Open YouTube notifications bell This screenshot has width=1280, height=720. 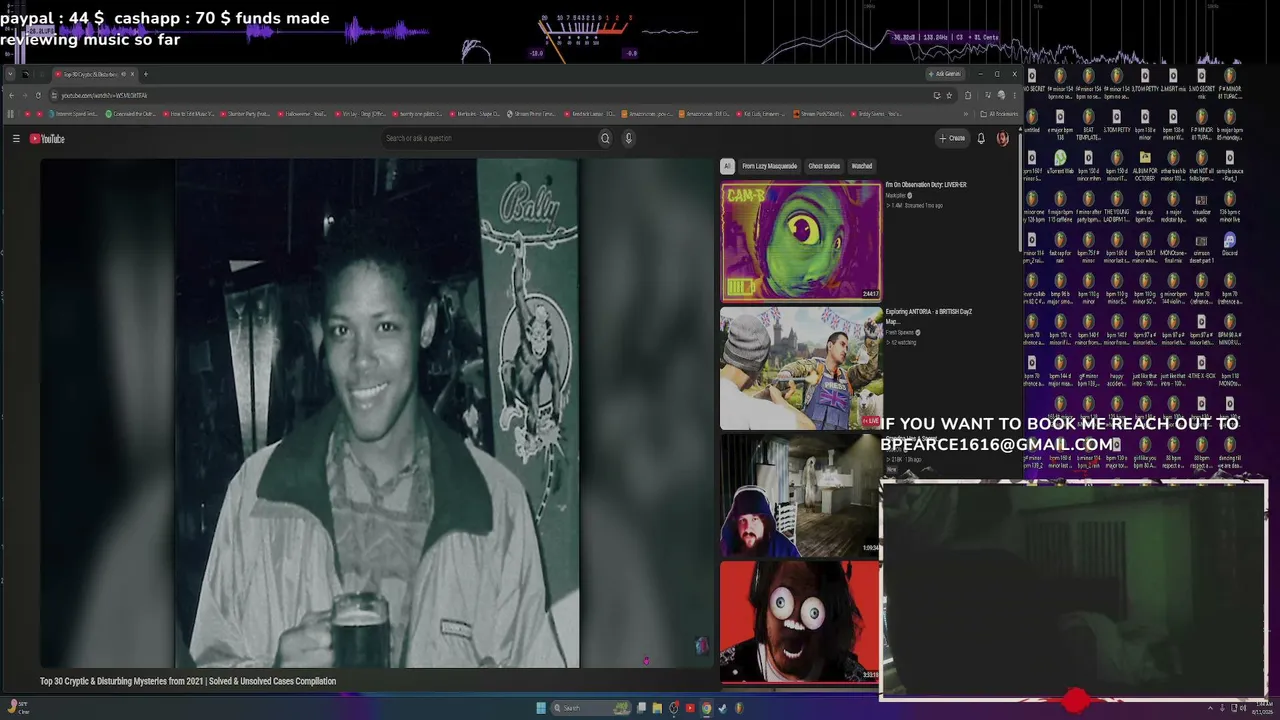(x=981, y=138)
